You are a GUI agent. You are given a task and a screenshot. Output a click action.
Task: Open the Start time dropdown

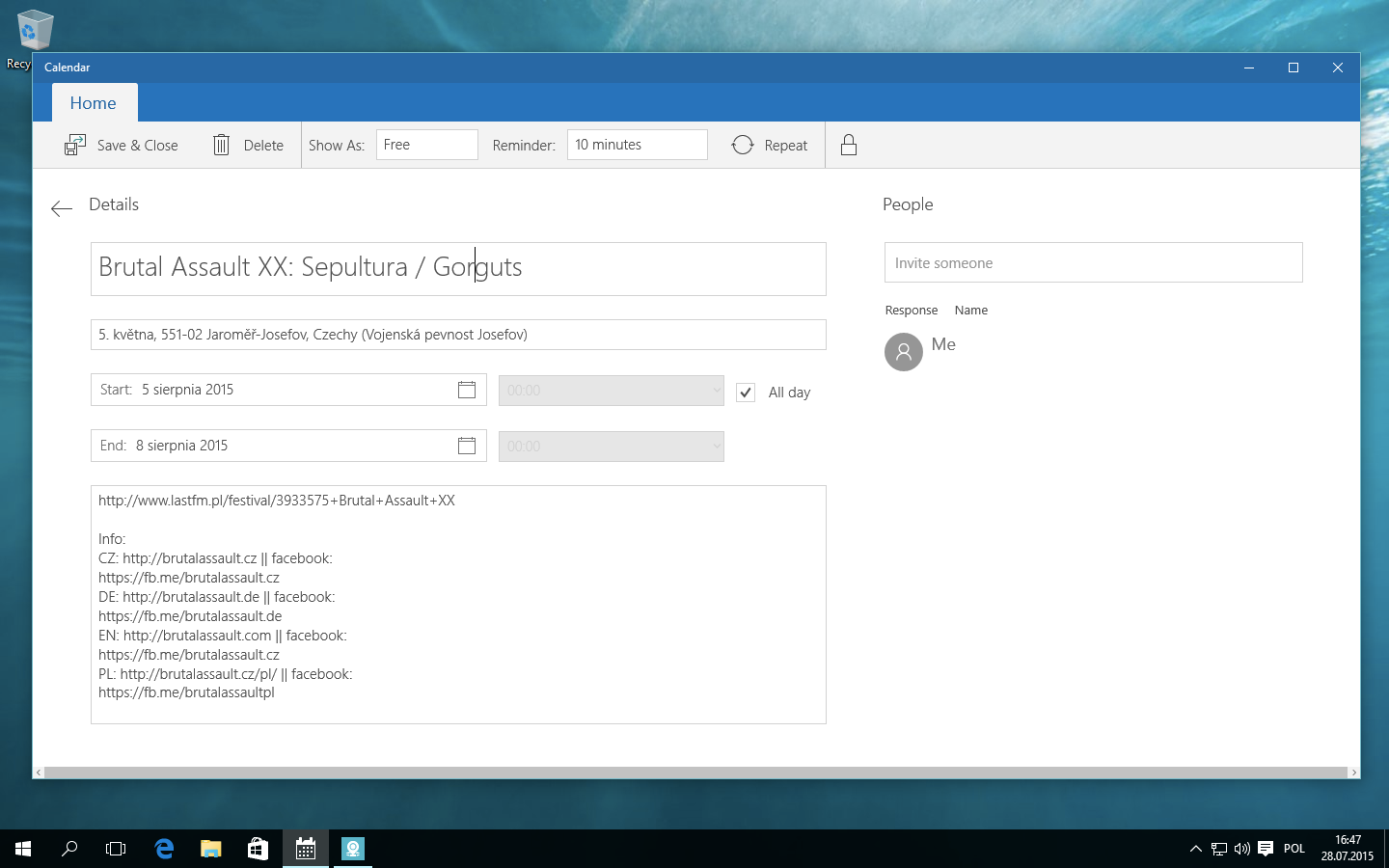pos(612,391)
